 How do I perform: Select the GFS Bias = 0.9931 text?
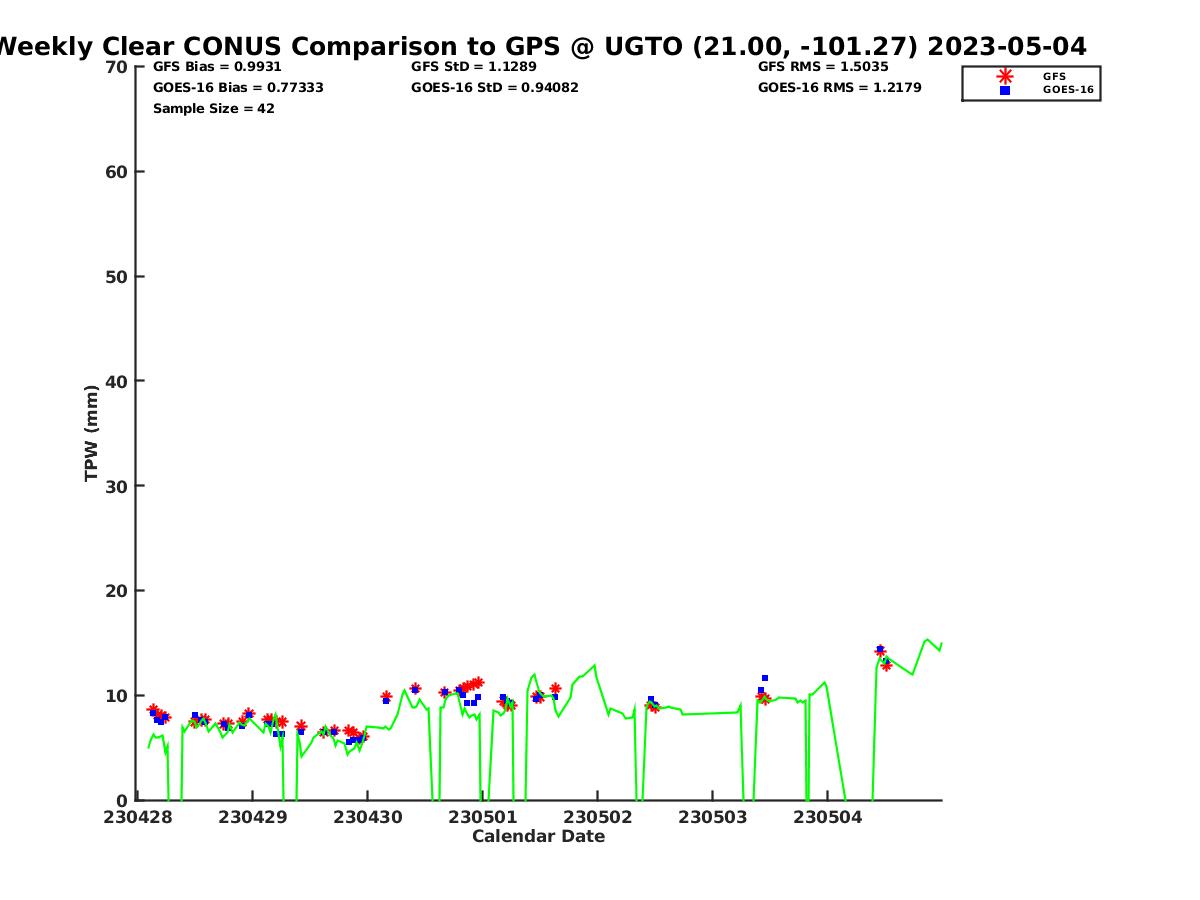tap(217, 67)
